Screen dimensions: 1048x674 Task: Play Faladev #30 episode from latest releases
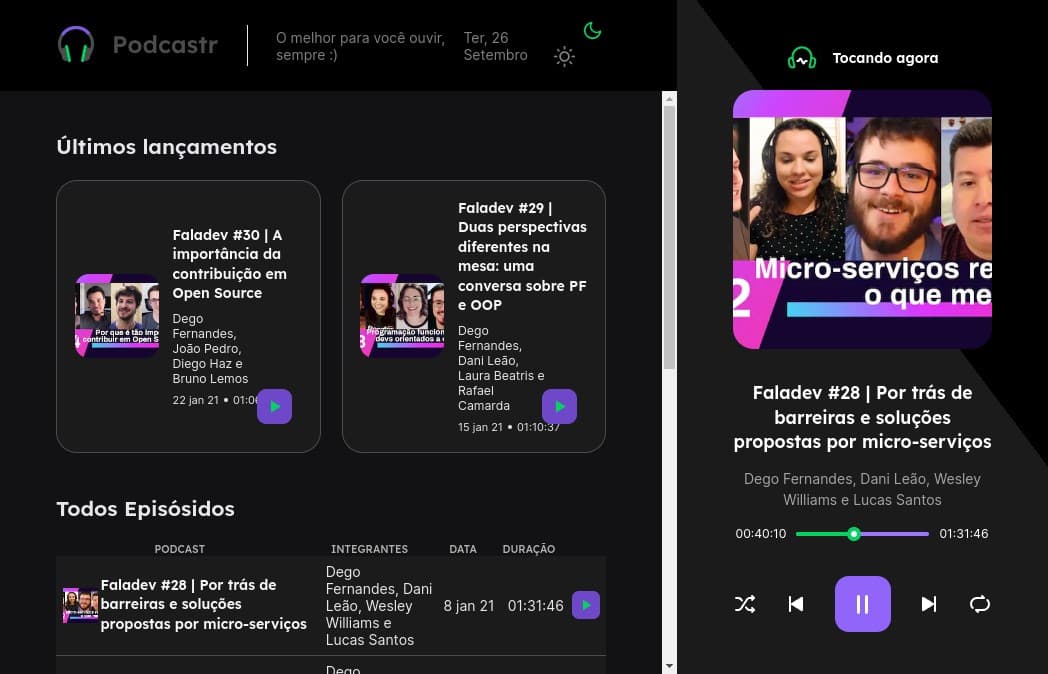[275, 407]
